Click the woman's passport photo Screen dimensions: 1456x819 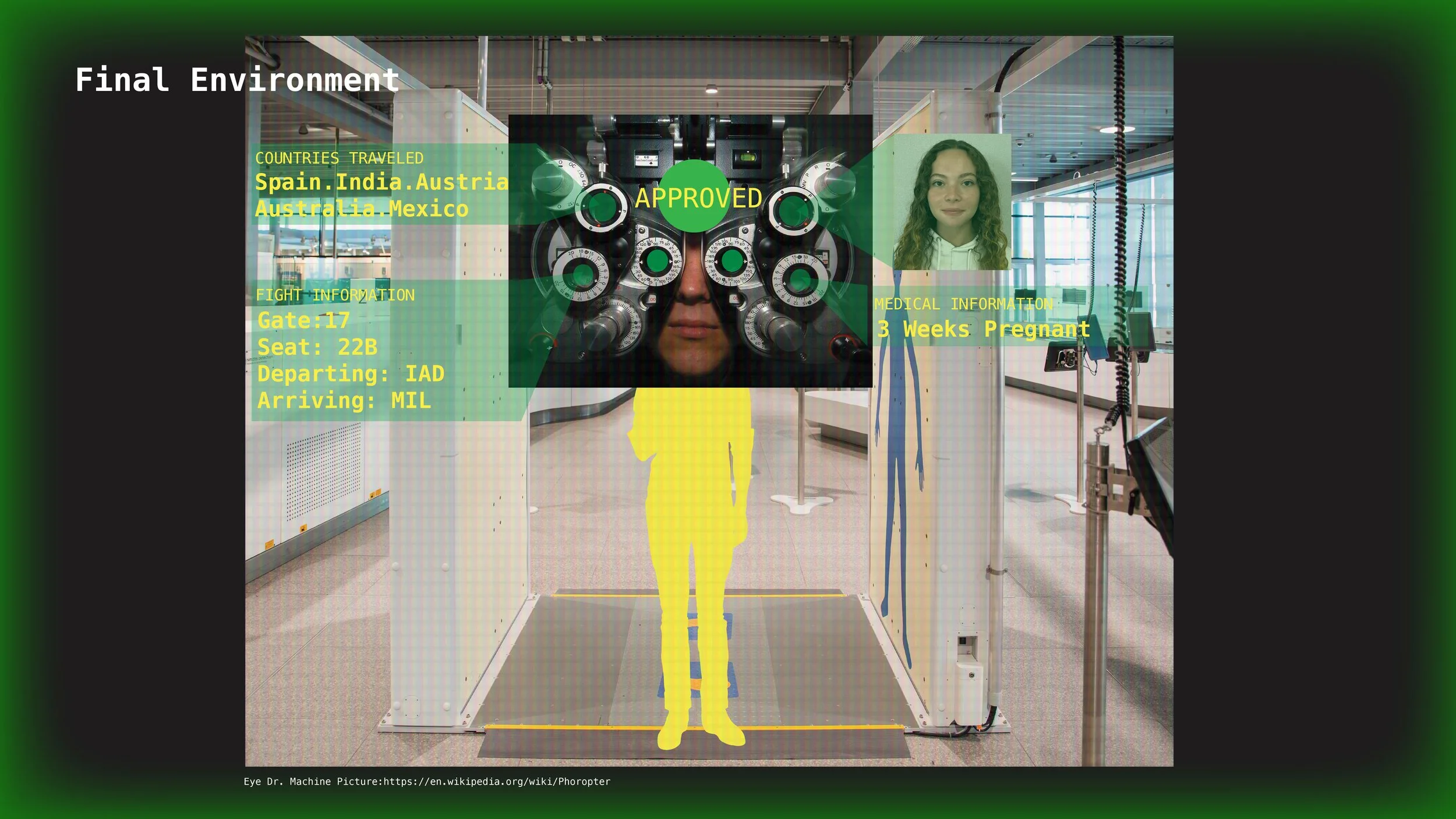click(x=952, y=202)
